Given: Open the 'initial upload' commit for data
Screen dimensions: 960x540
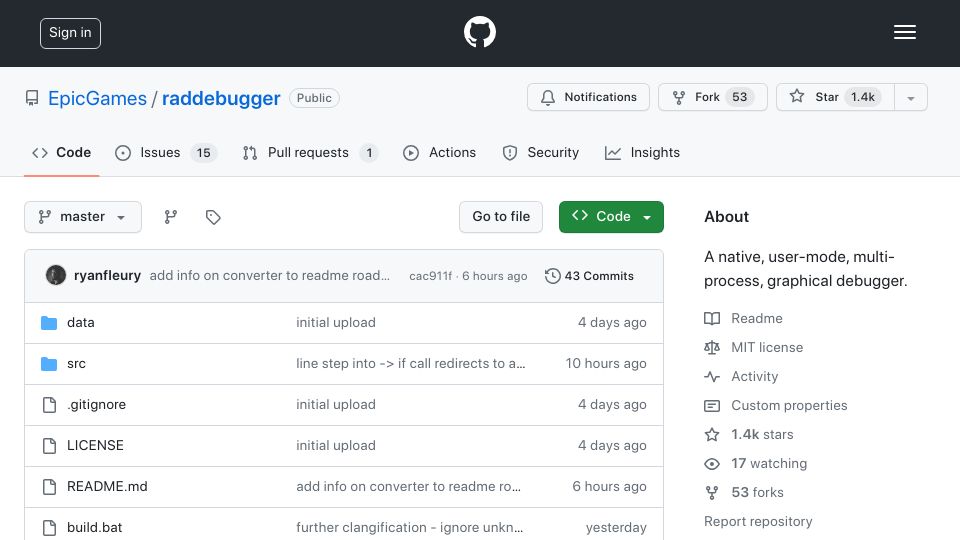Looking at the screenshot, I should (336, 323).
